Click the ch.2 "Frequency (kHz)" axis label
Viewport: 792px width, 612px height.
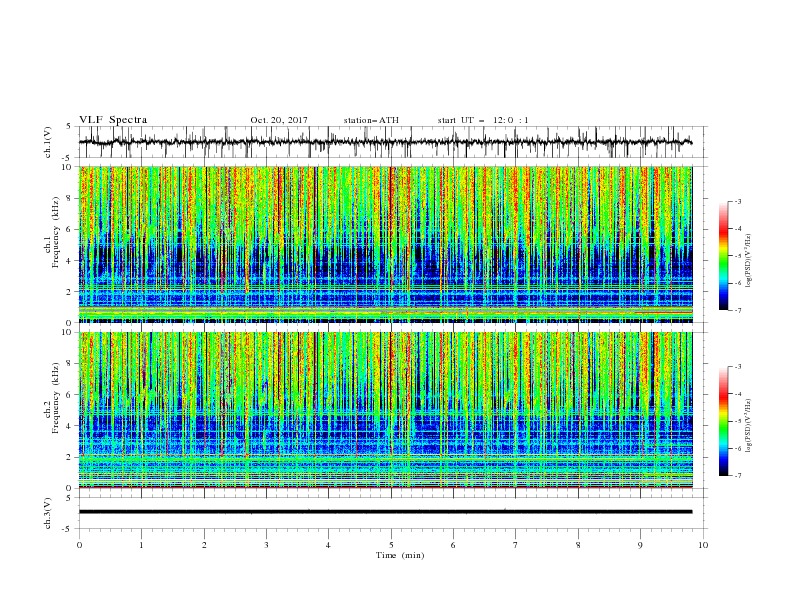point(56,398)
